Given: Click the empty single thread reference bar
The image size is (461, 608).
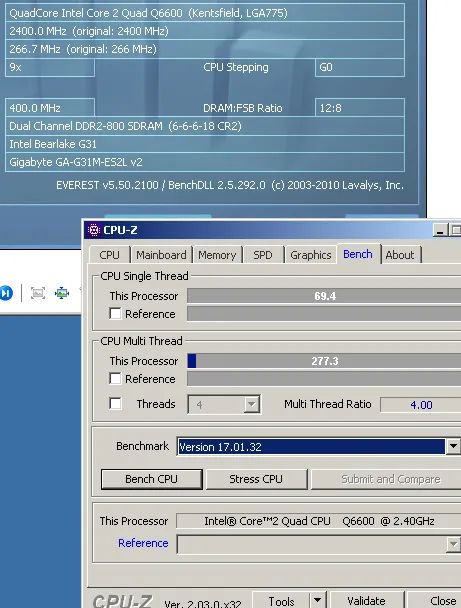Looking at the screenshot, I should pos(324,314).
